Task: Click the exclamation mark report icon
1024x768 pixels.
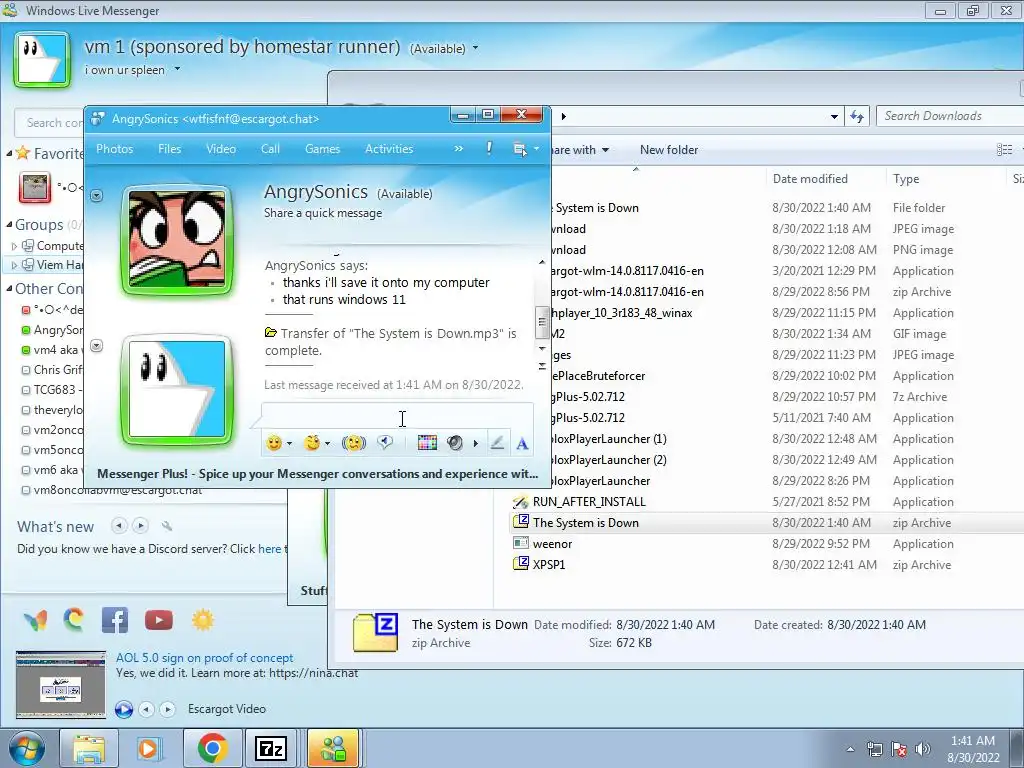Action: point(489,149)
